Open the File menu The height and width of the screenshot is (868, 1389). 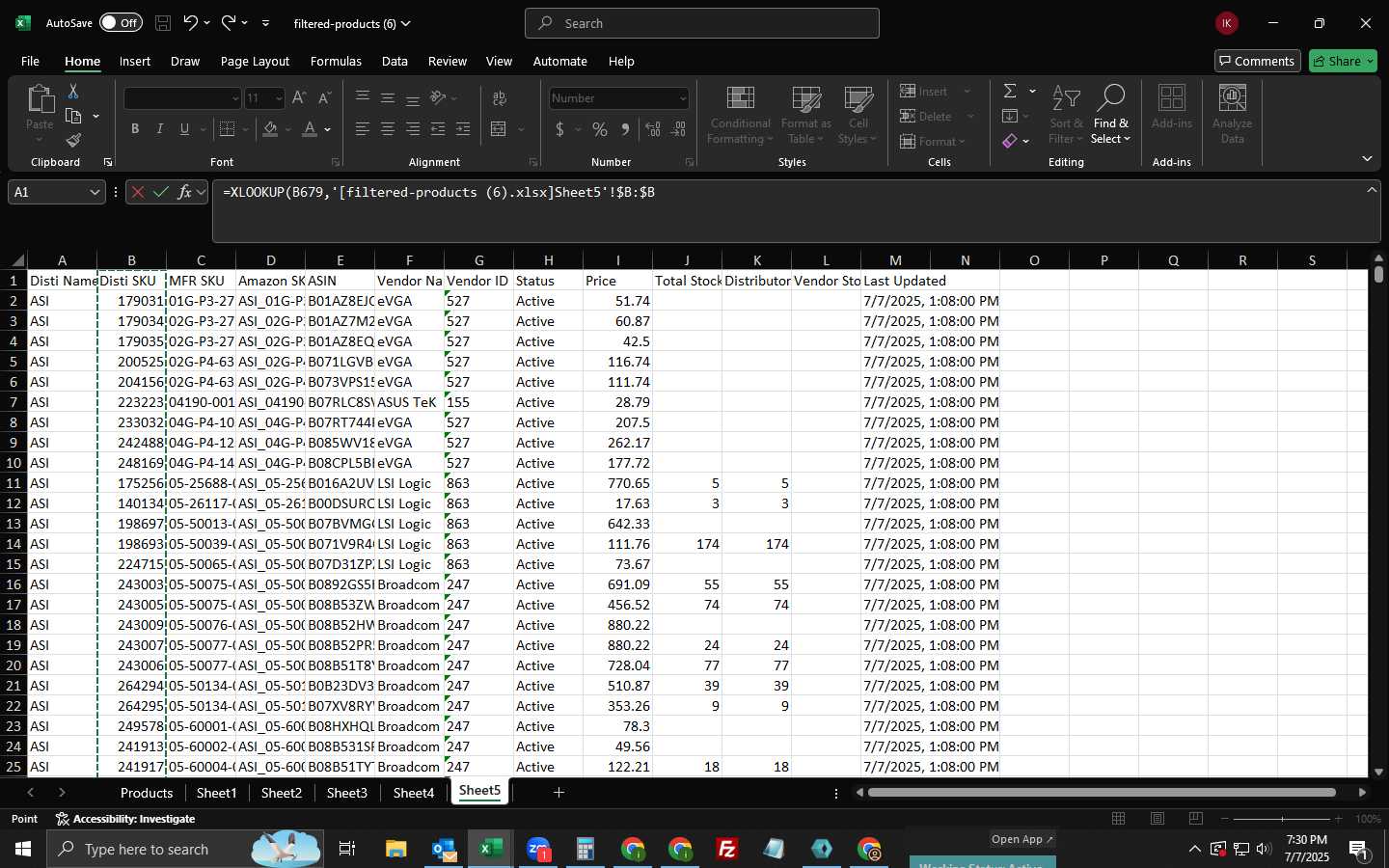click(30, 61)
